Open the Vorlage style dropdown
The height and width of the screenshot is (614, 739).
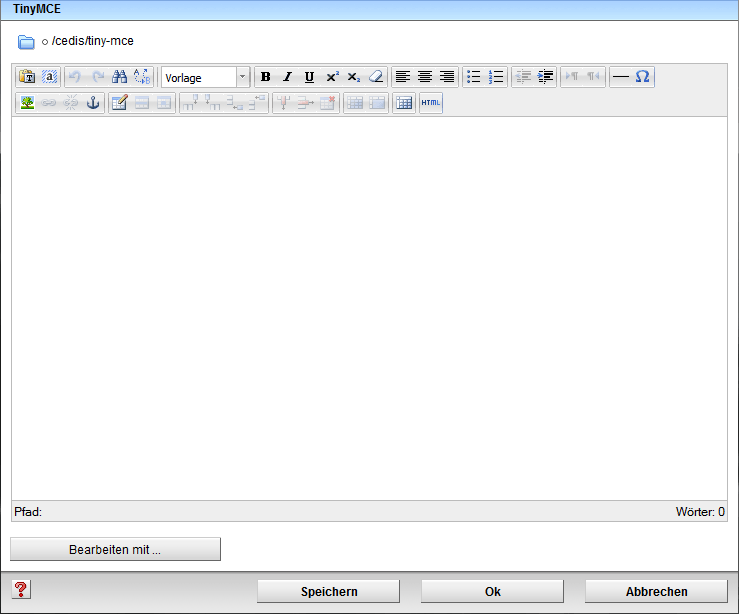click(x=205, y=77)
